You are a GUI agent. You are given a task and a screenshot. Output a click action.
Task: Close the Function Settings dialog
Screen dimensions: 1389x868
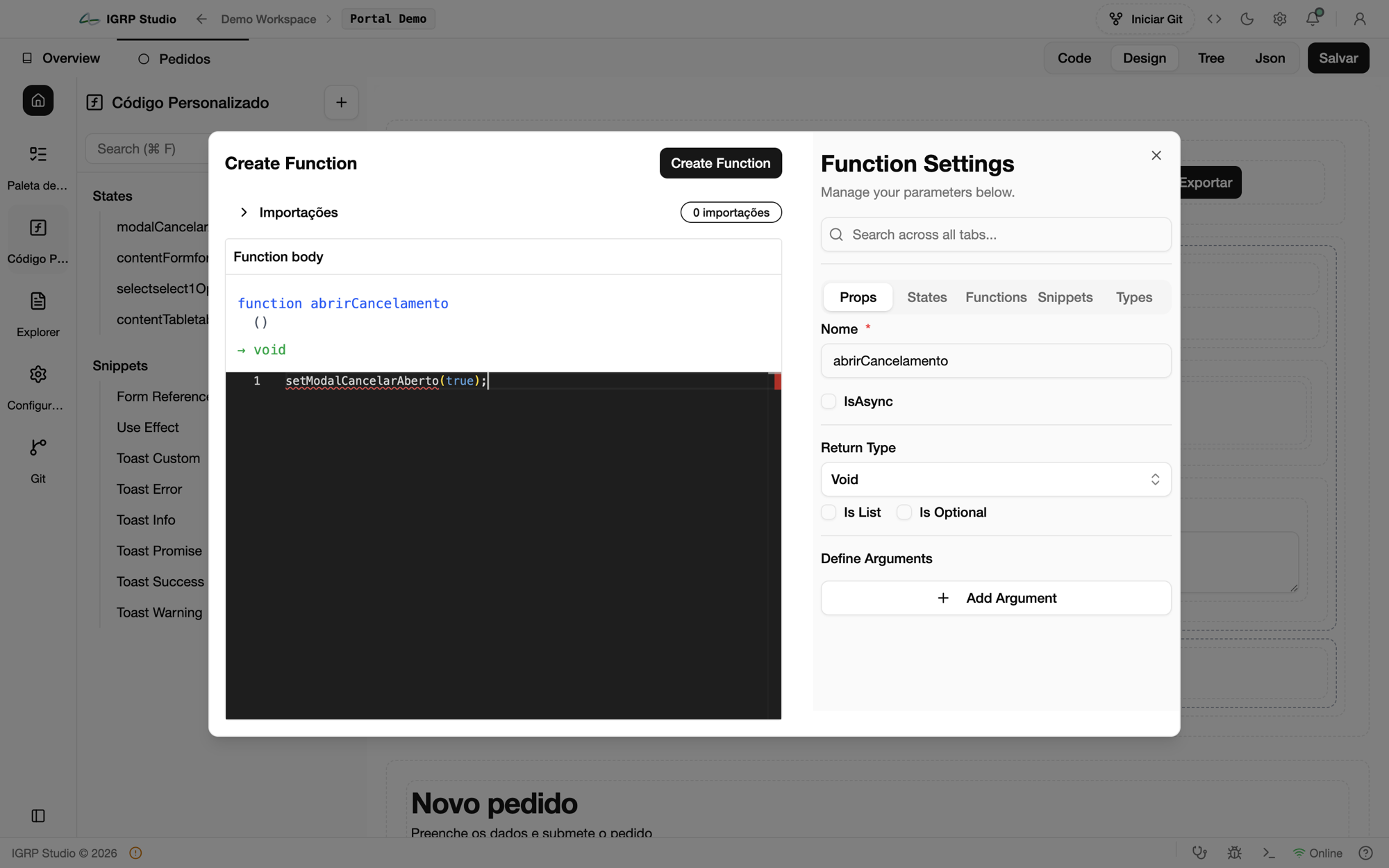click(1156, 156)
